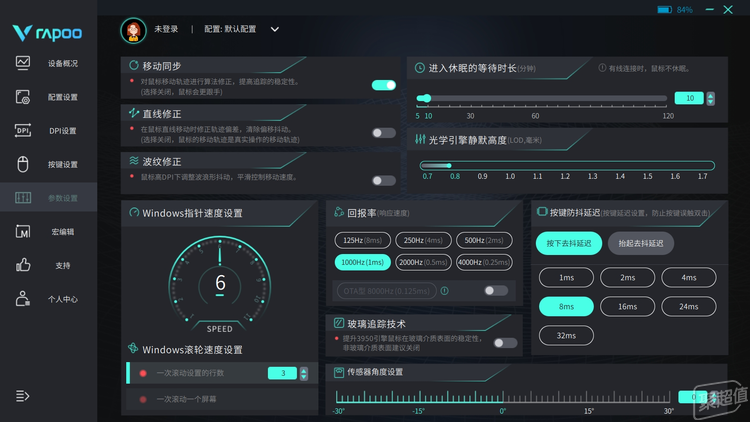
Task: Click the 回报率 icon
Action: click(339, 212)
